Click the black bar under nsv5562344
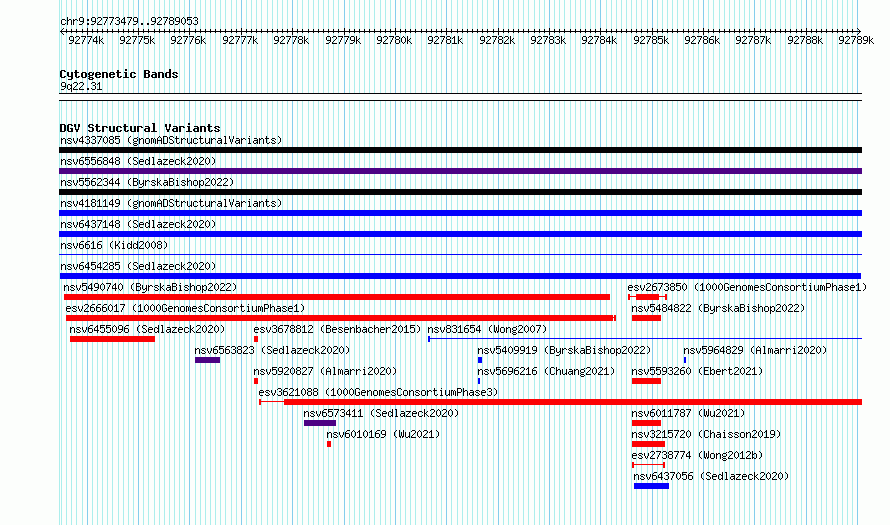 click(x=460, y=192)
